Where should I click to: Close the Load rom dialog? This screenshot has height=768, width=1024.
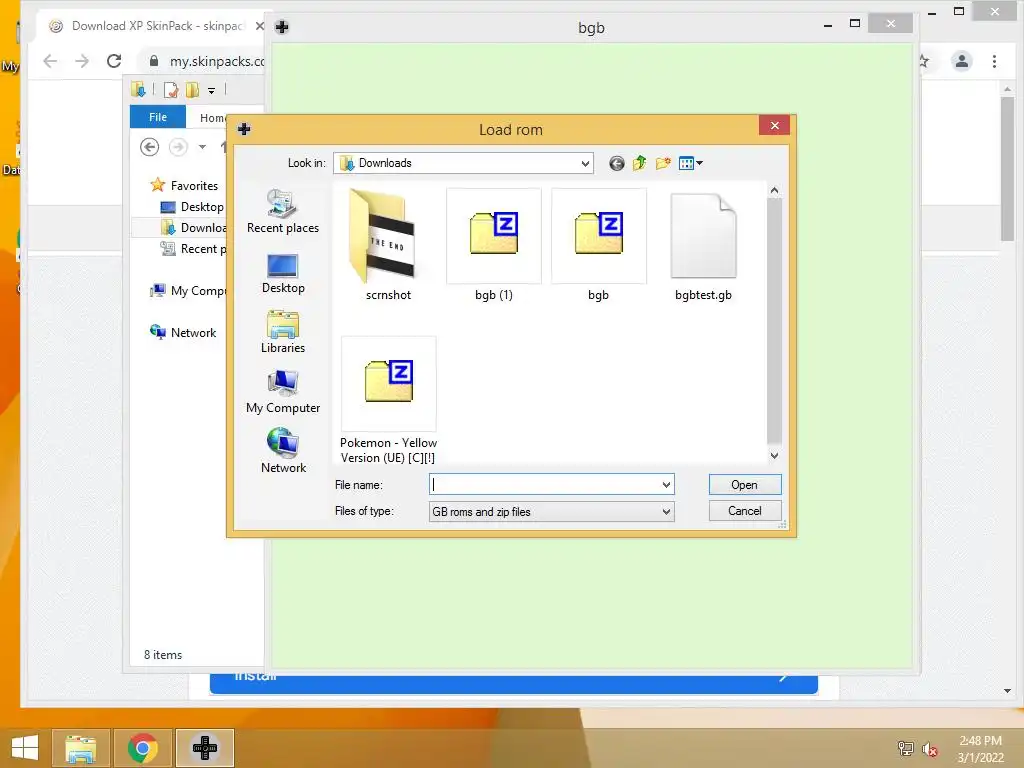[x=775, y=125]
